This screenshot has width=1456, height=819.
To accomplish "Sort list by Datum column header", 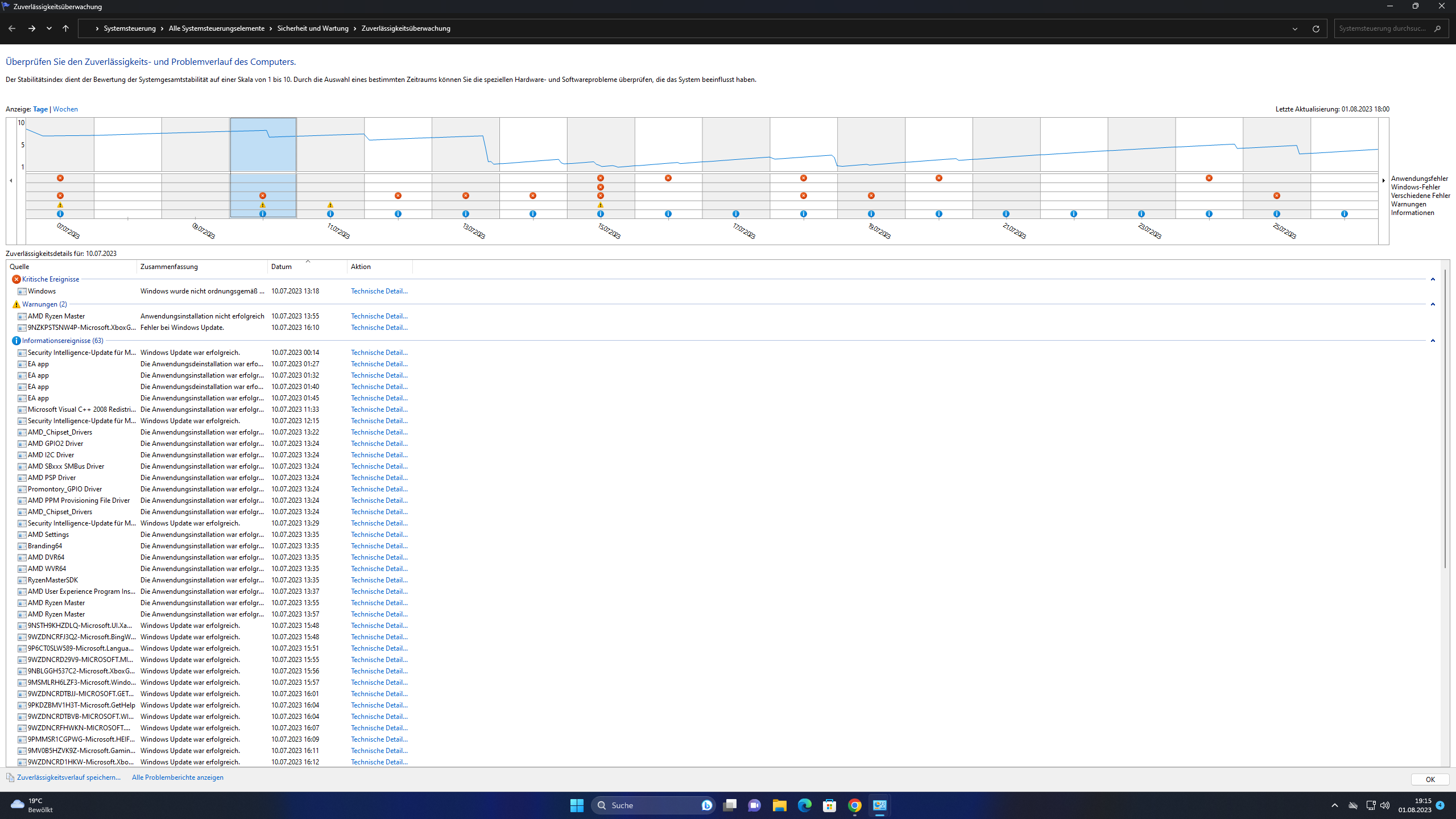I will coord(282,267).
